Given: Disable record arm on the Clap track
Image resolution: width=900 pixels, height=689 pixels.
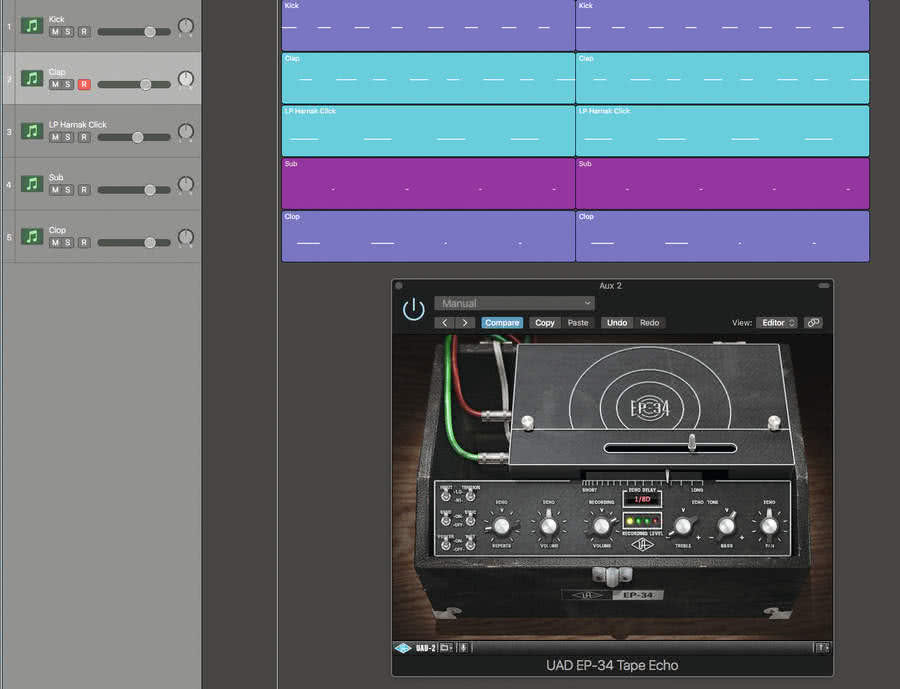Looking at the screenshot, I should pyautogui.click(x=84, y=84).
